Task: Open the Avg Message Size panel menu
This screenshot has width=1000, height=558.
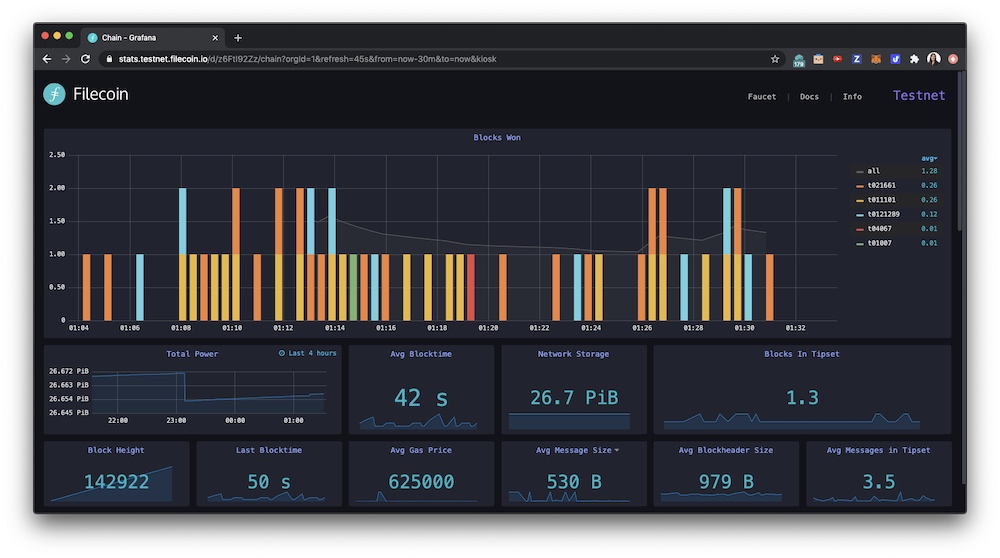Action: 576,450
